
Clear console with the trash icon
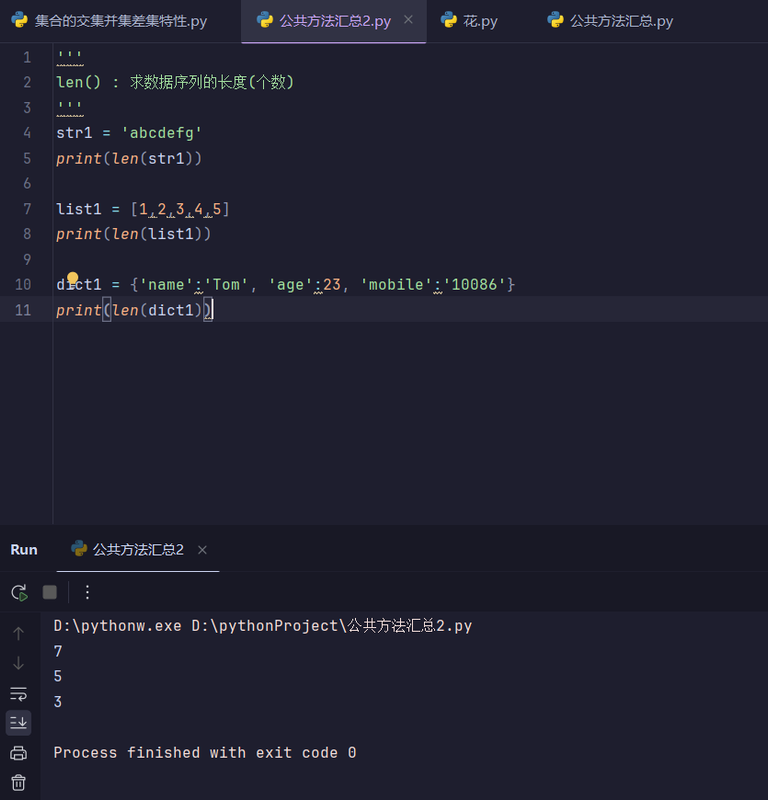pyautogui.click(x=18, y=783)
